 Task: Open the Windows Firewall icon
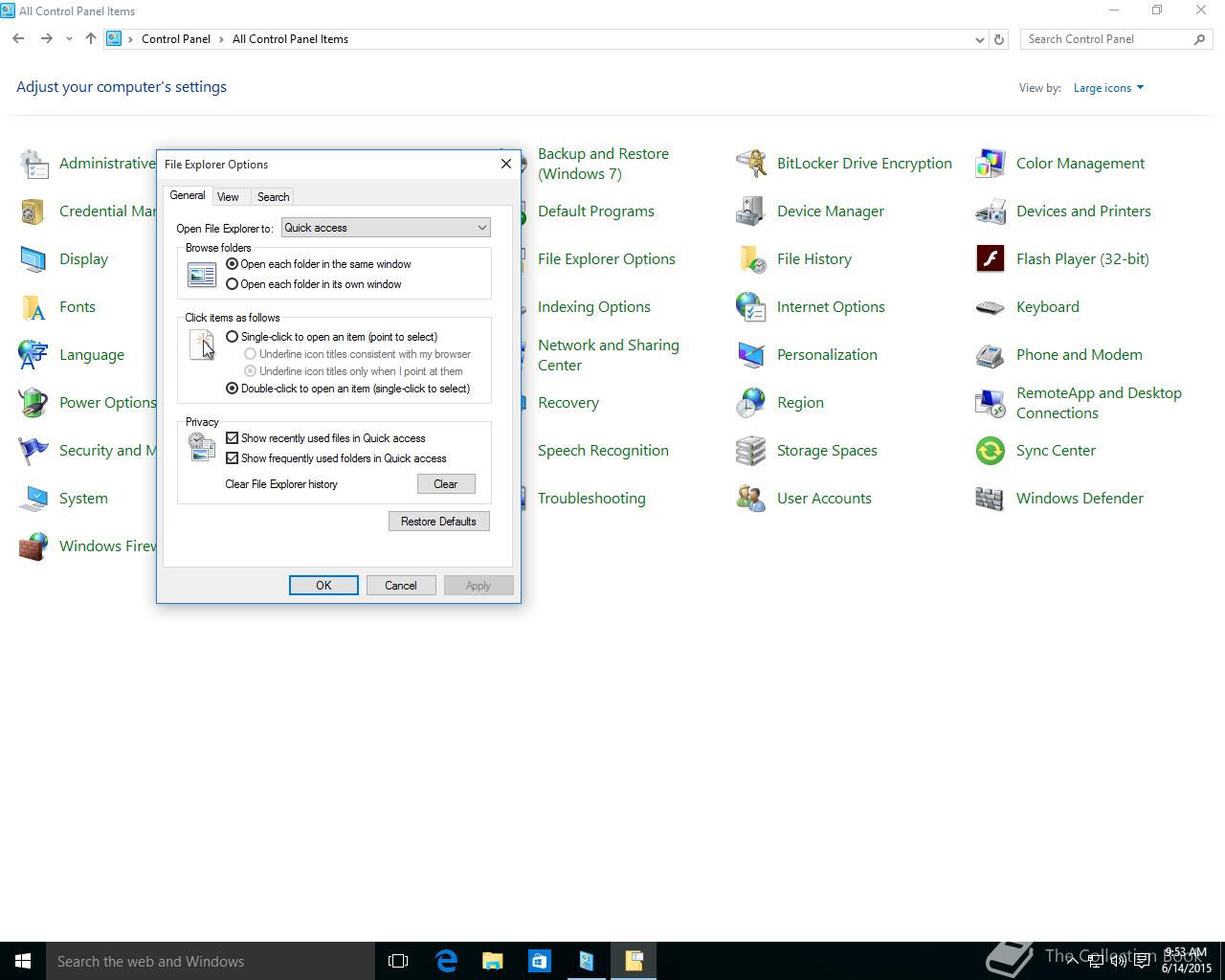pos(33,546)
